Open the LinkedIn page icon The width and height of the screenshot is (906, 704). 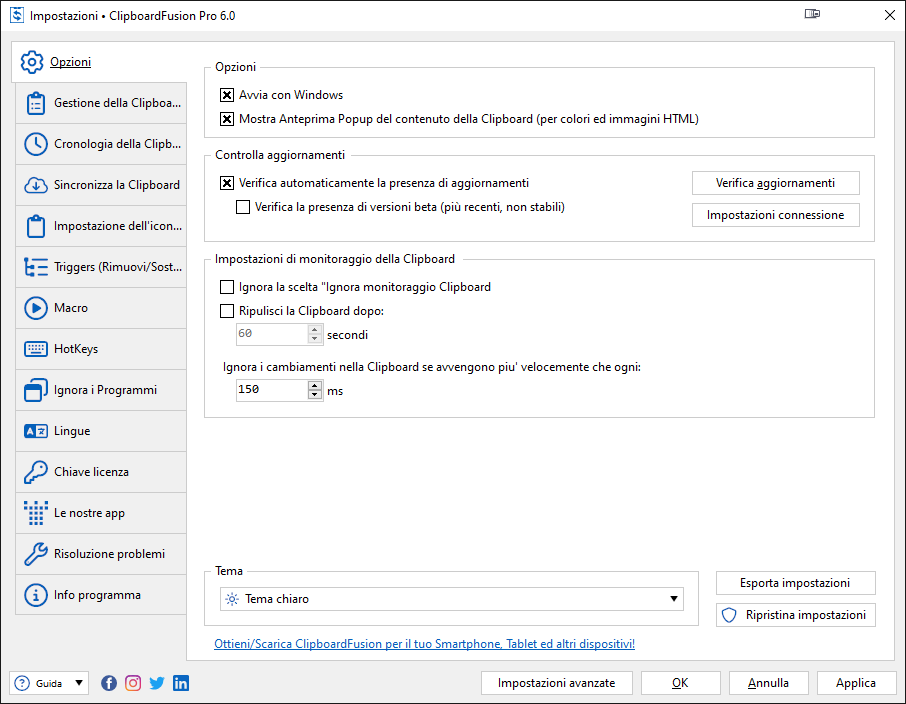click(x=181, y=683)
